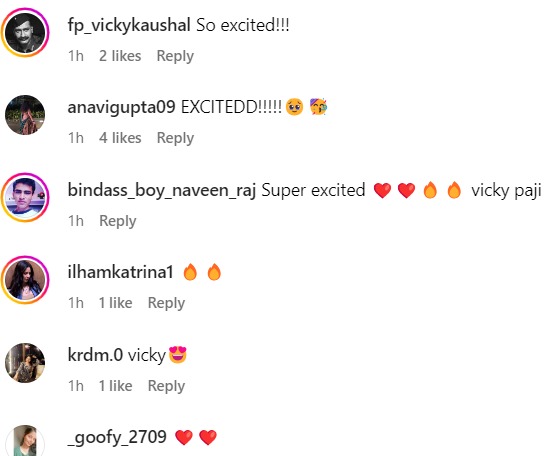Reply to ilhamkatrina1's fire emoji comment
The image size is (547, 456).
(166, 303)
